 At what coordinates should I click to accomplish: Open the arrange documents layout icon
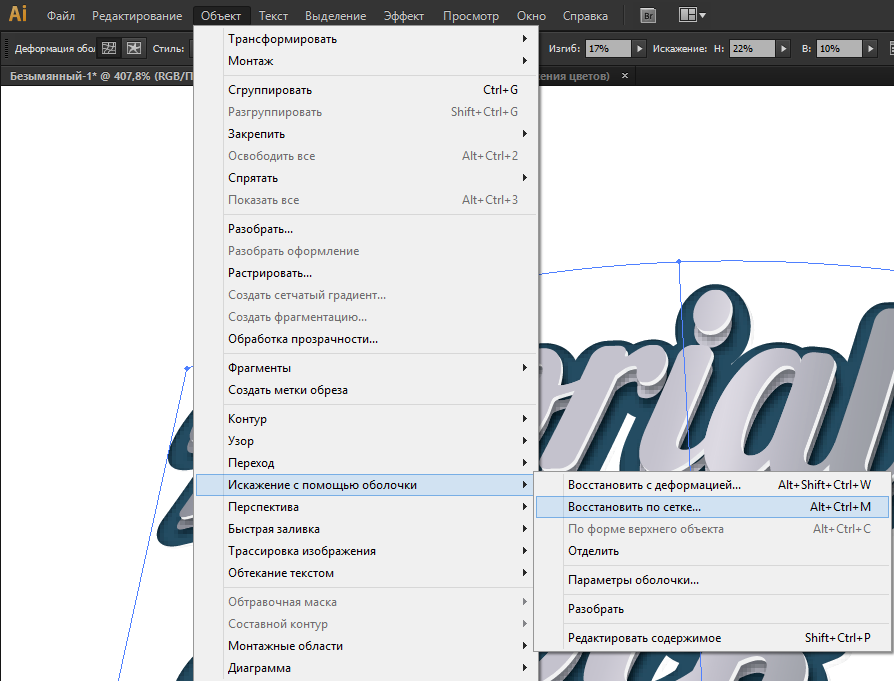coord(692,15)
